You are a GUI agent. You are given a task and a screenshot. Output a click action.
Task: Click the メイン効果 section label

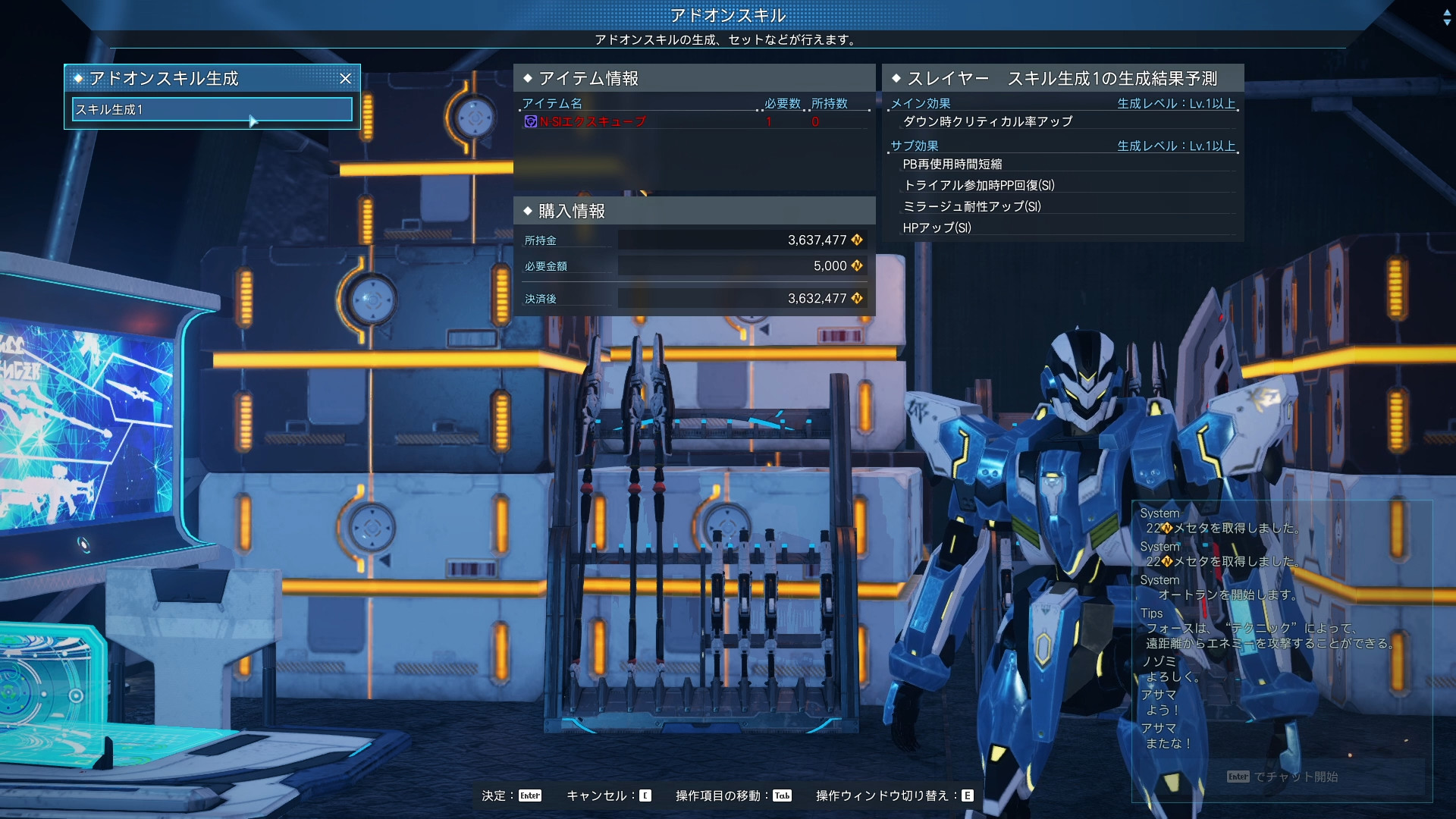click(x=921, y=103)
